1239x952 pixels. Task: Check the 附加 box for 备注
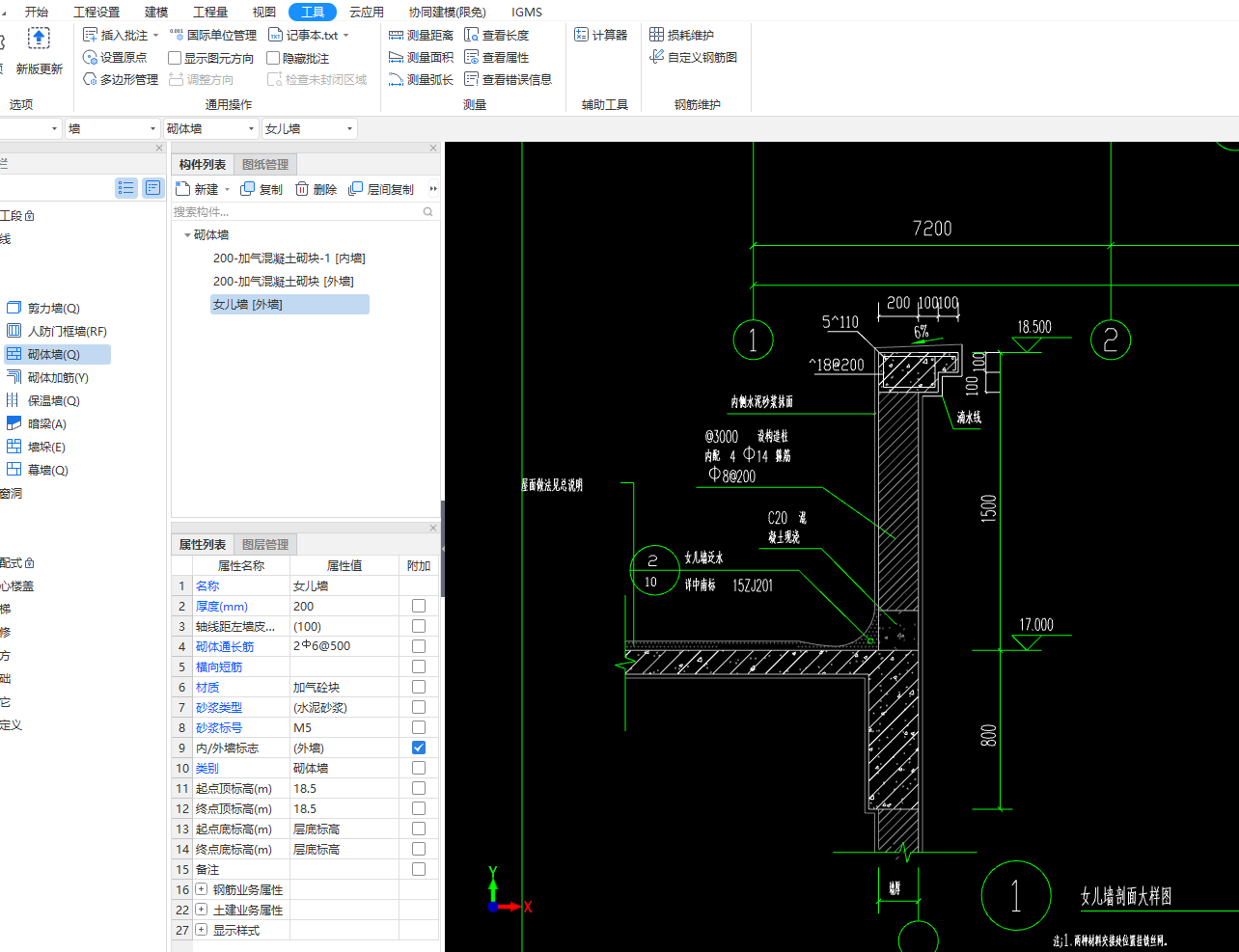click(419, 869)
